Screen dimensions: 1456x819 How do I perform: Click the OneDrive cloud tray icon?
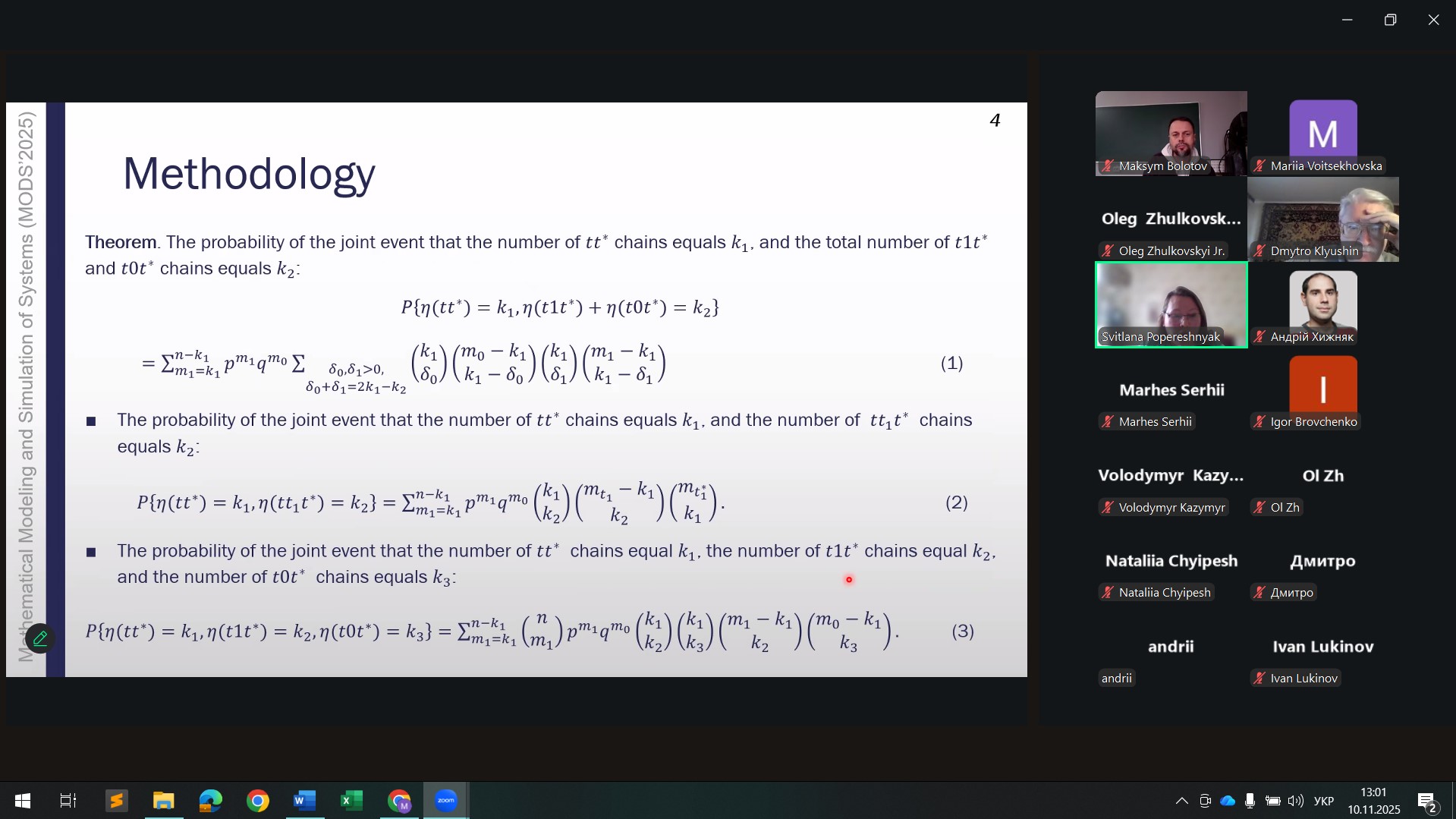1228,802
